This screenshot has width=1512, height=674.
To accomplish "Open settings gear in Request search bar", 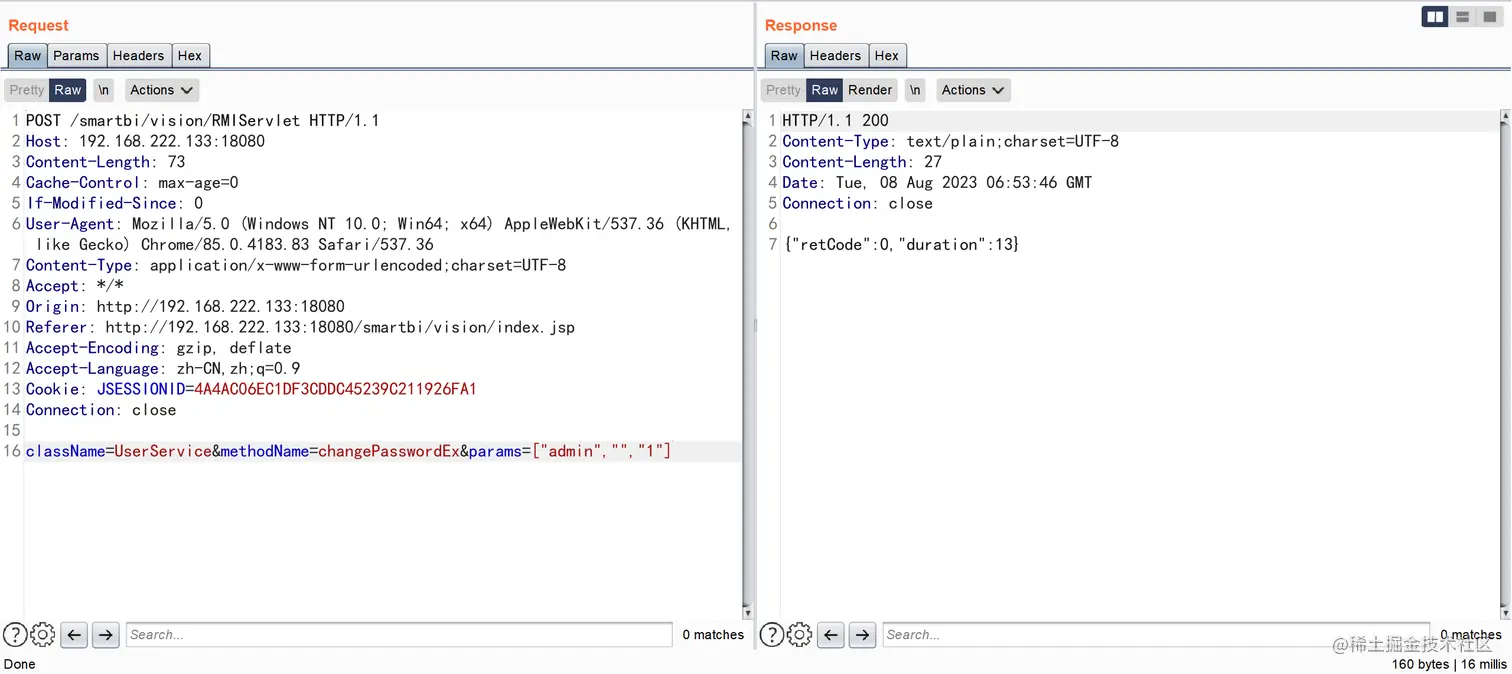I will (42, 634).
